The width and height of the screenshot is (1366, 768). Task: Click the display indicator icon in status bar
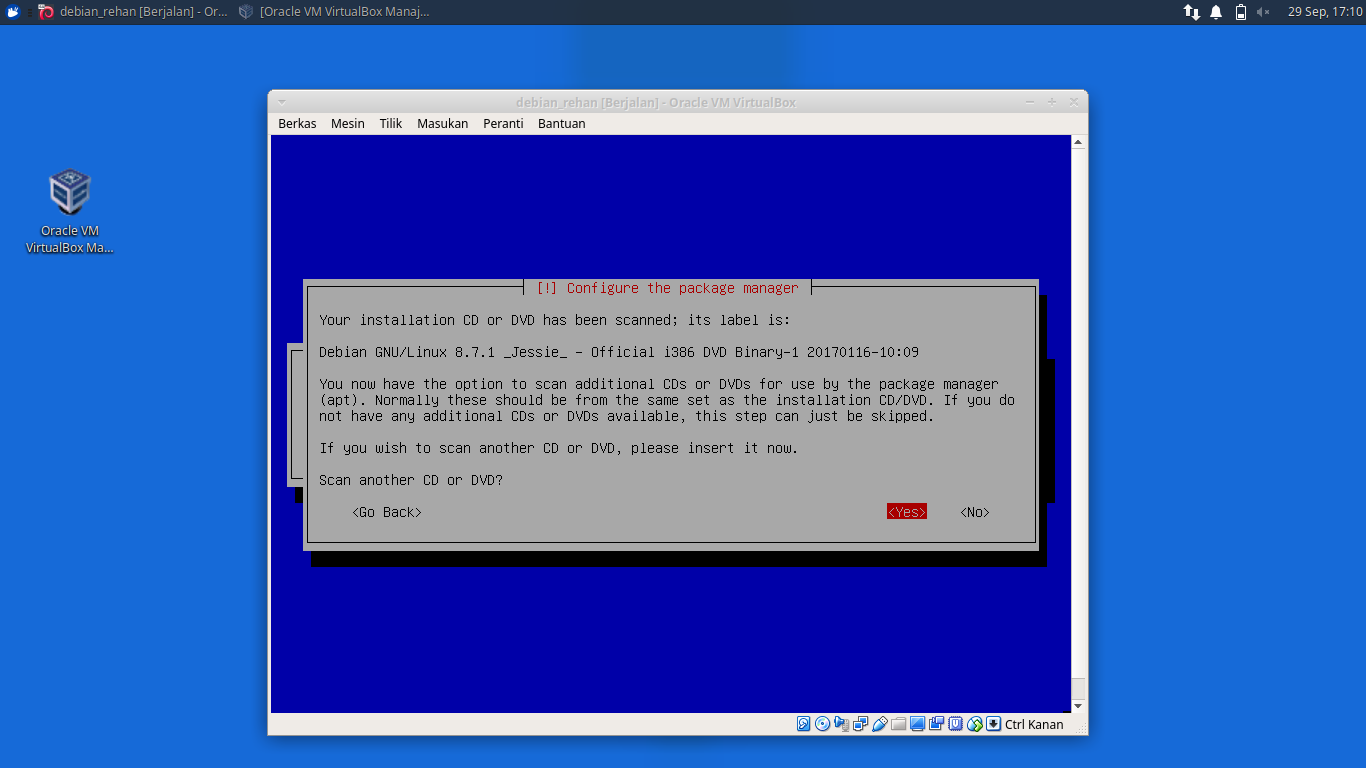click(917, 724)
